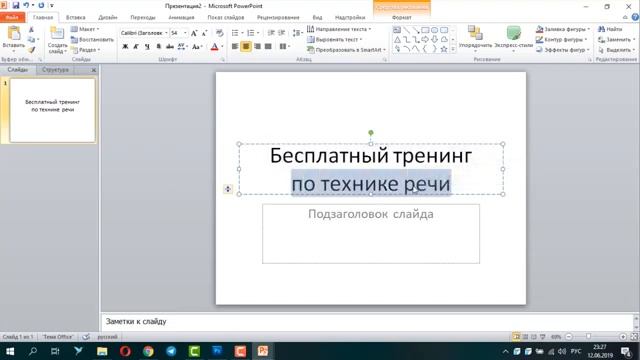Screen dimensions: 640x360
Task: Open the Файл tab
Action: (12, 17)
